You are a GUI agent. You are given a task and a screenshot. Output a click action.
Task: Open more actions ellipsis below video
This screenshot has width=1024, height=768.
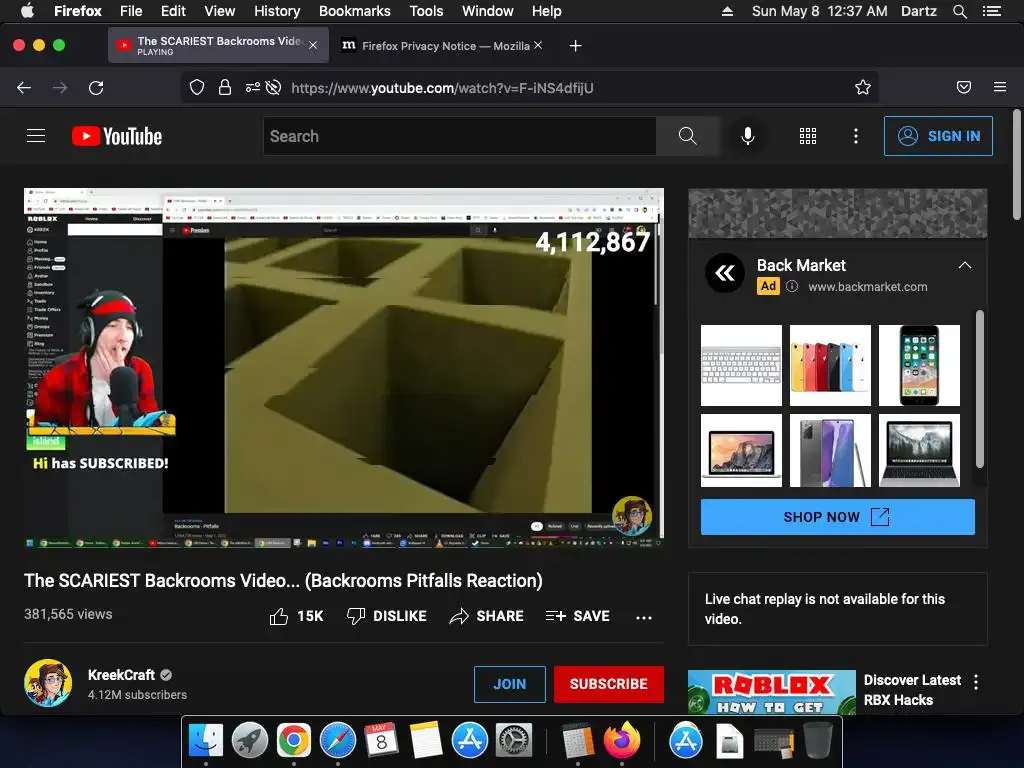[644, 617]
